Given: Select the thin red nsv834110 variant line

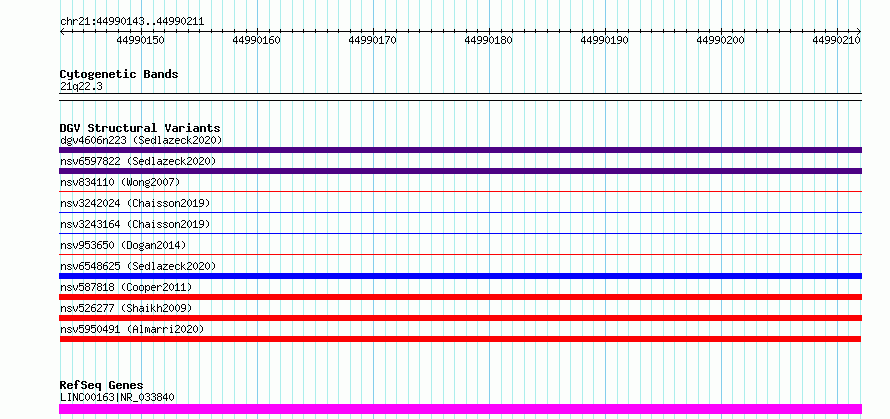Looking at the screenshot, I should click(460, 192).
